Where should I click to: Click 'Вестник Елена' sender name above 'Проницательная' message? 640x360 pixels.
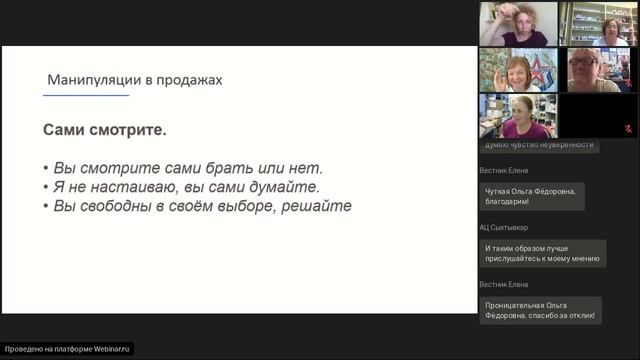tap(504, 284)
